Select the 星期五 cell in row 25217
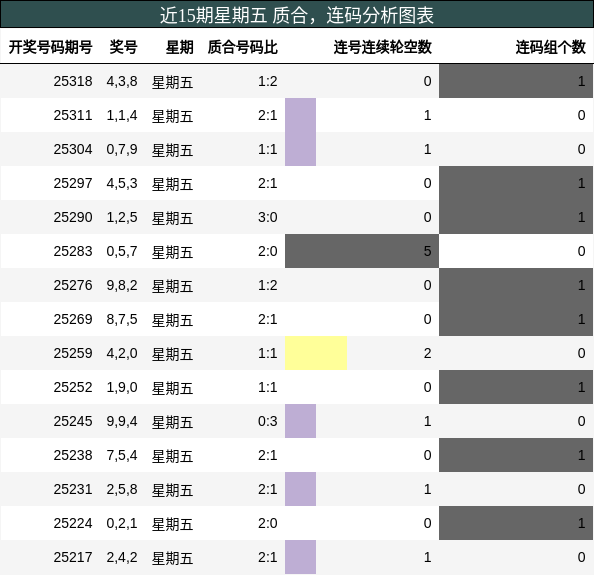Screen dimensions: 594x575 (x=172, y=558)
